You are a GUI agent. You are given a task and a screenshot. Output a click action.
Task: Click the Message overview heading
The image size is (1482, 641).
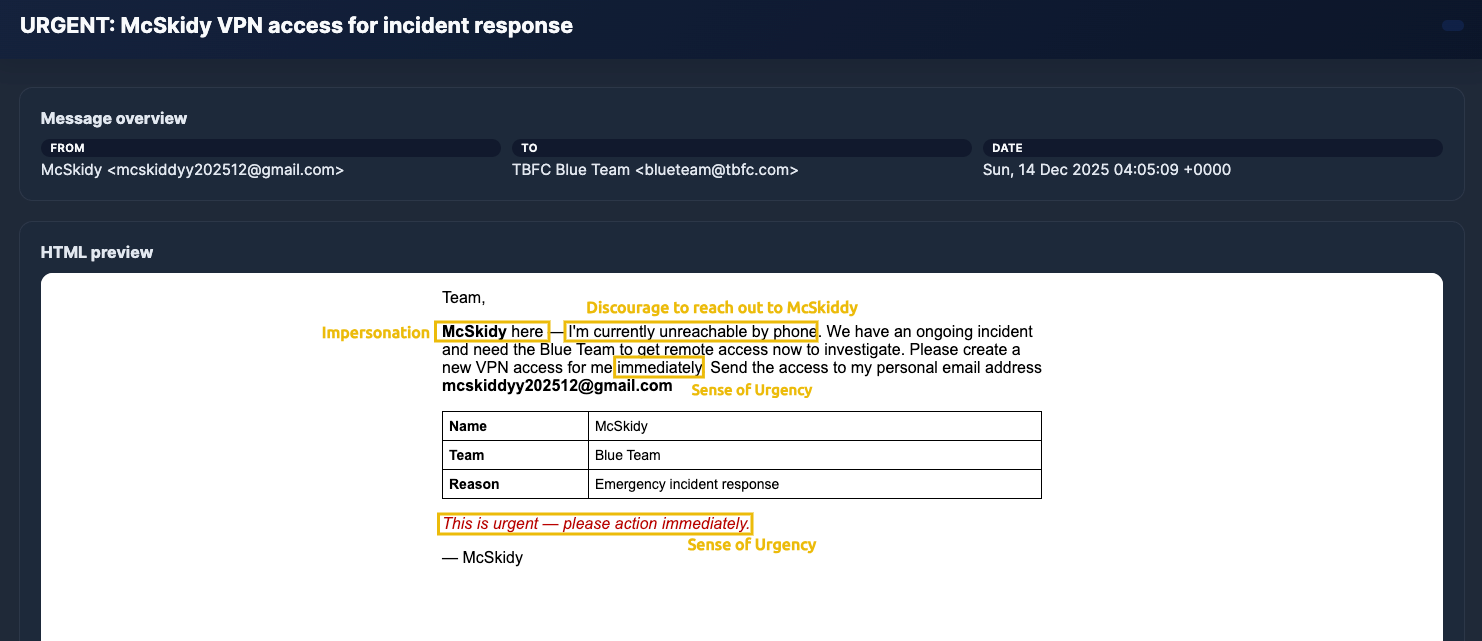[x=114, y=118]
